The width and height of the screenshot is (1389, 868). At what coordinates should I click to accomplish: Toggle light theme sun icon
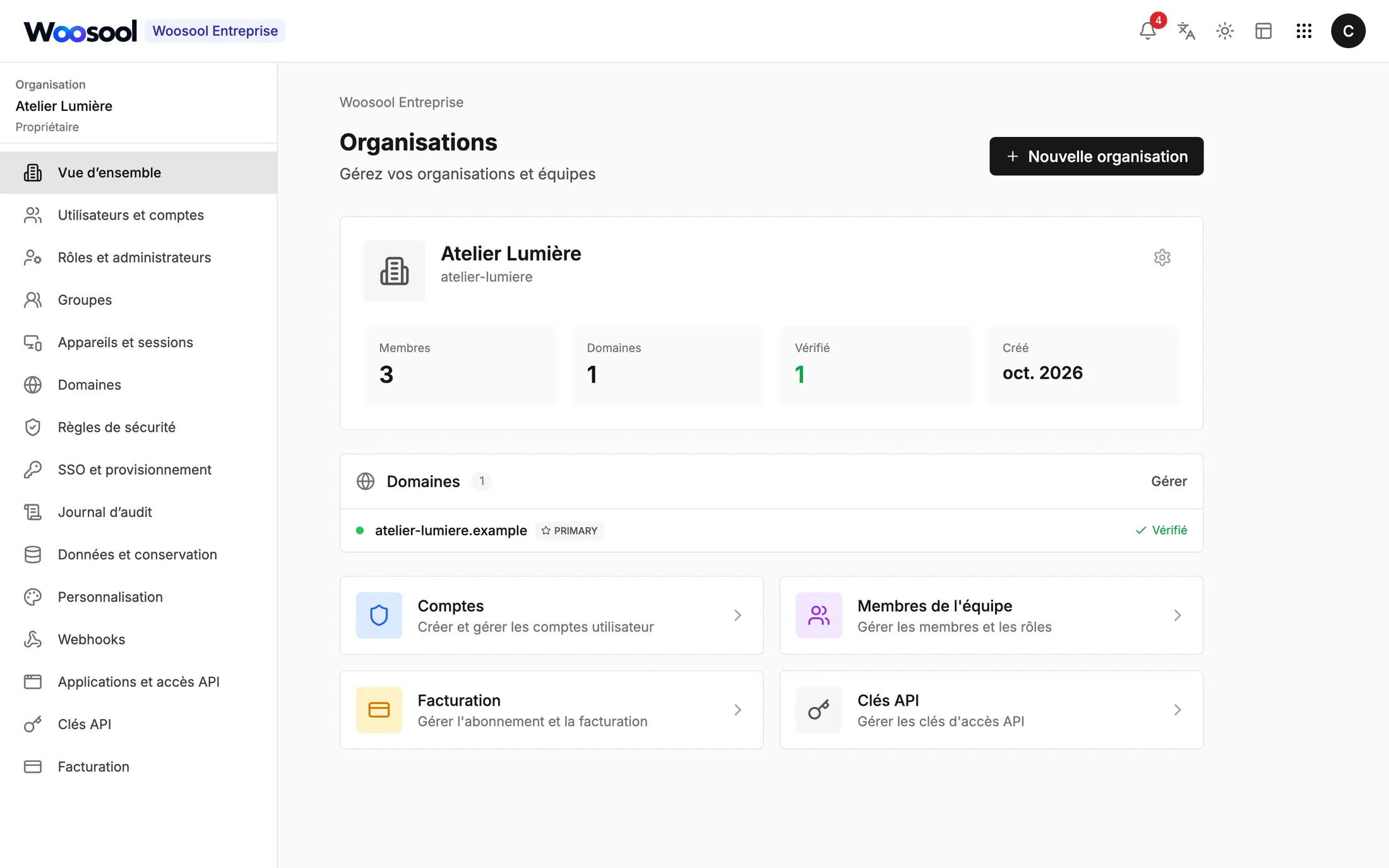(x=1225, y=31)
